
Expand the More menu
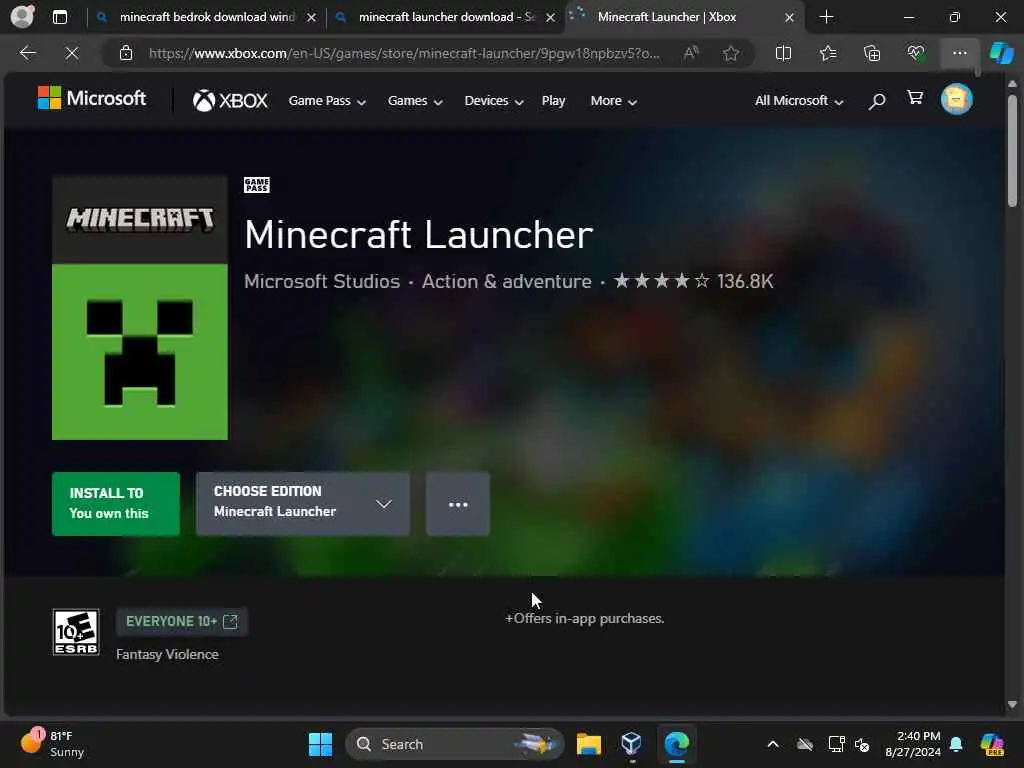[x=614, y=101]
